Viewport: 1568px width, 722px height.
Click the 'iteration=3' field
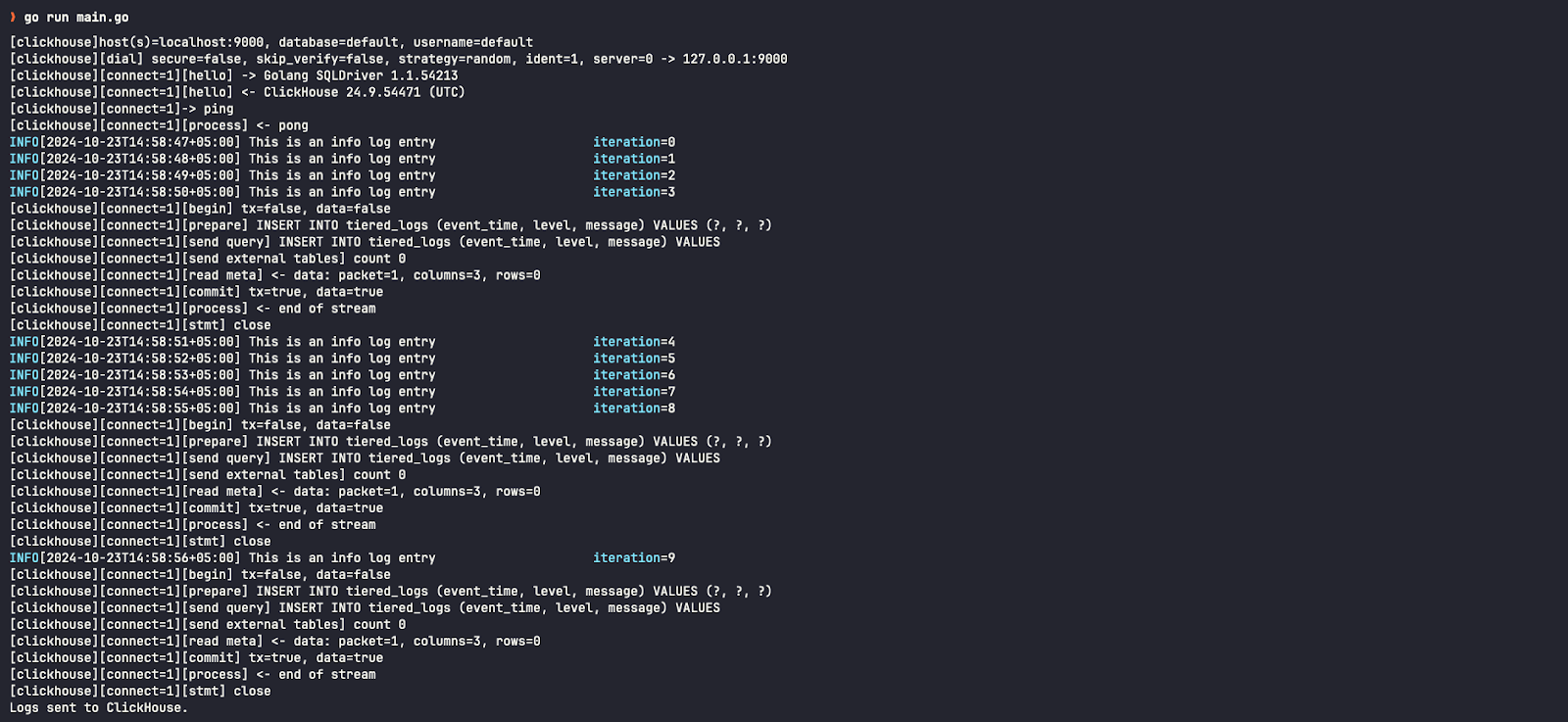[x=634, y=192]
